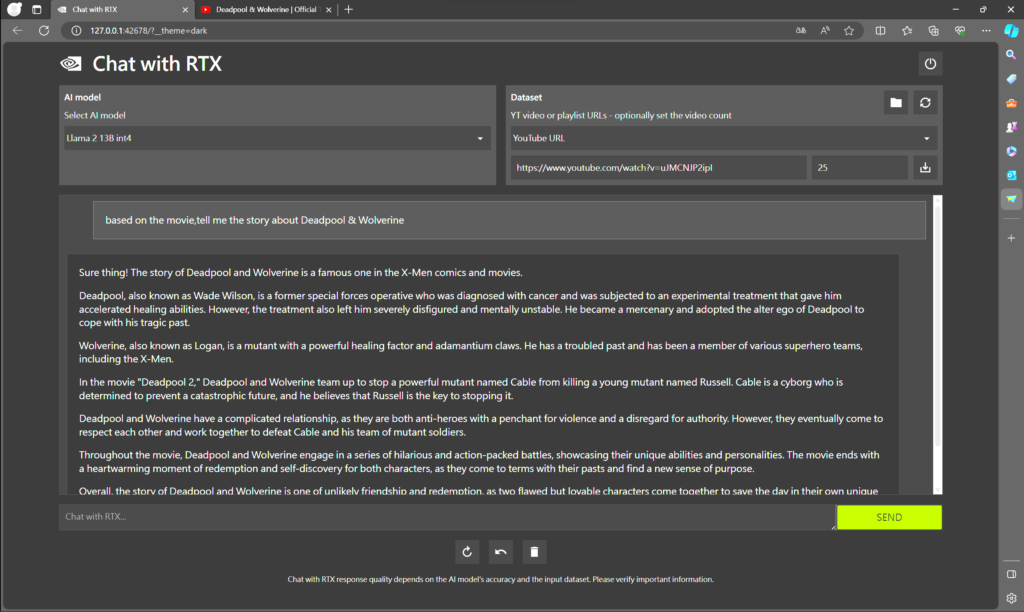This screenshot has height=612, width=1024.
Task: Click the Chat with RTX message input box
Action: [x=446, y=517]
